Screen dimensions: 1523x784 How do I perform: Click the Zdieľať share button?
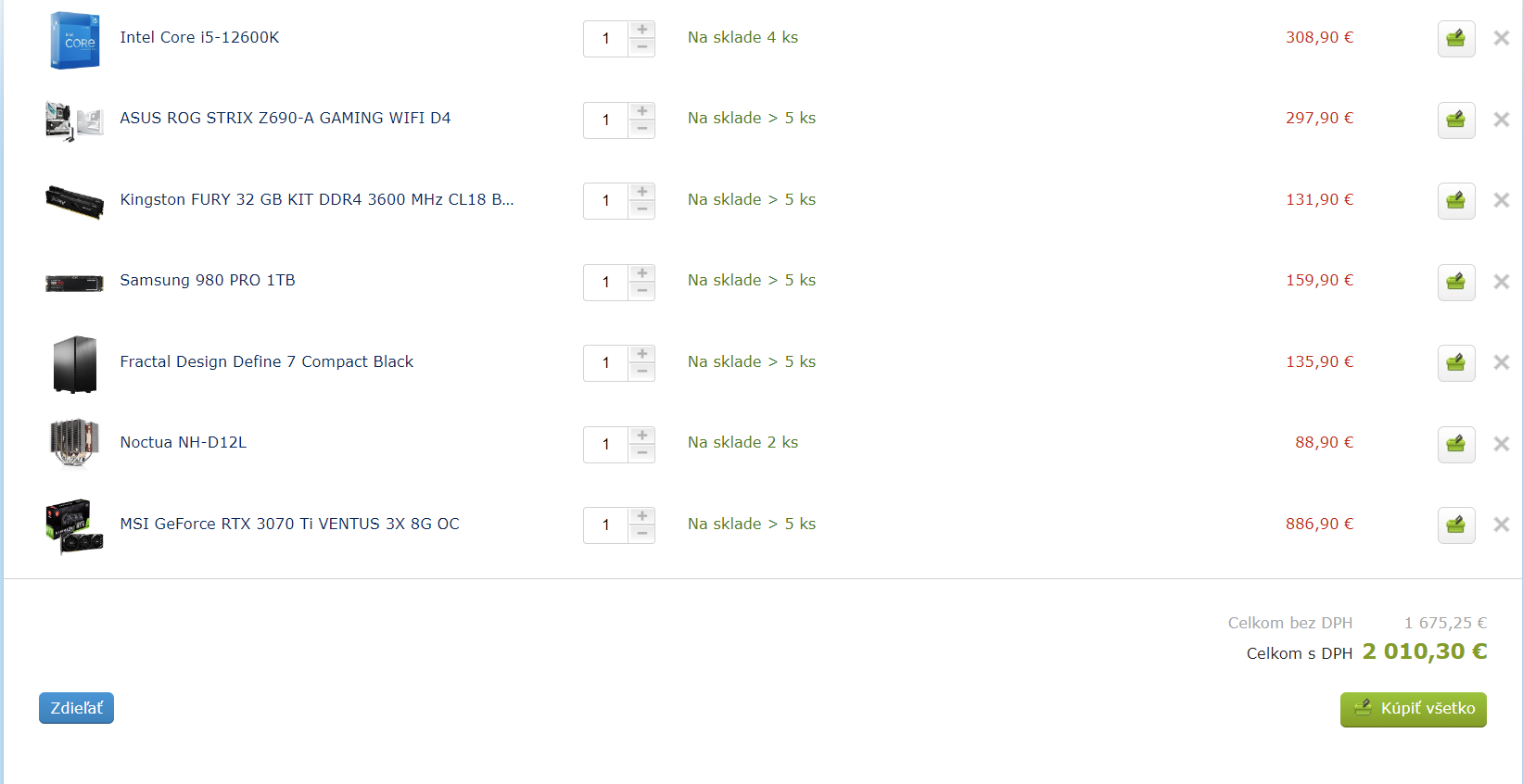(76, 708)
